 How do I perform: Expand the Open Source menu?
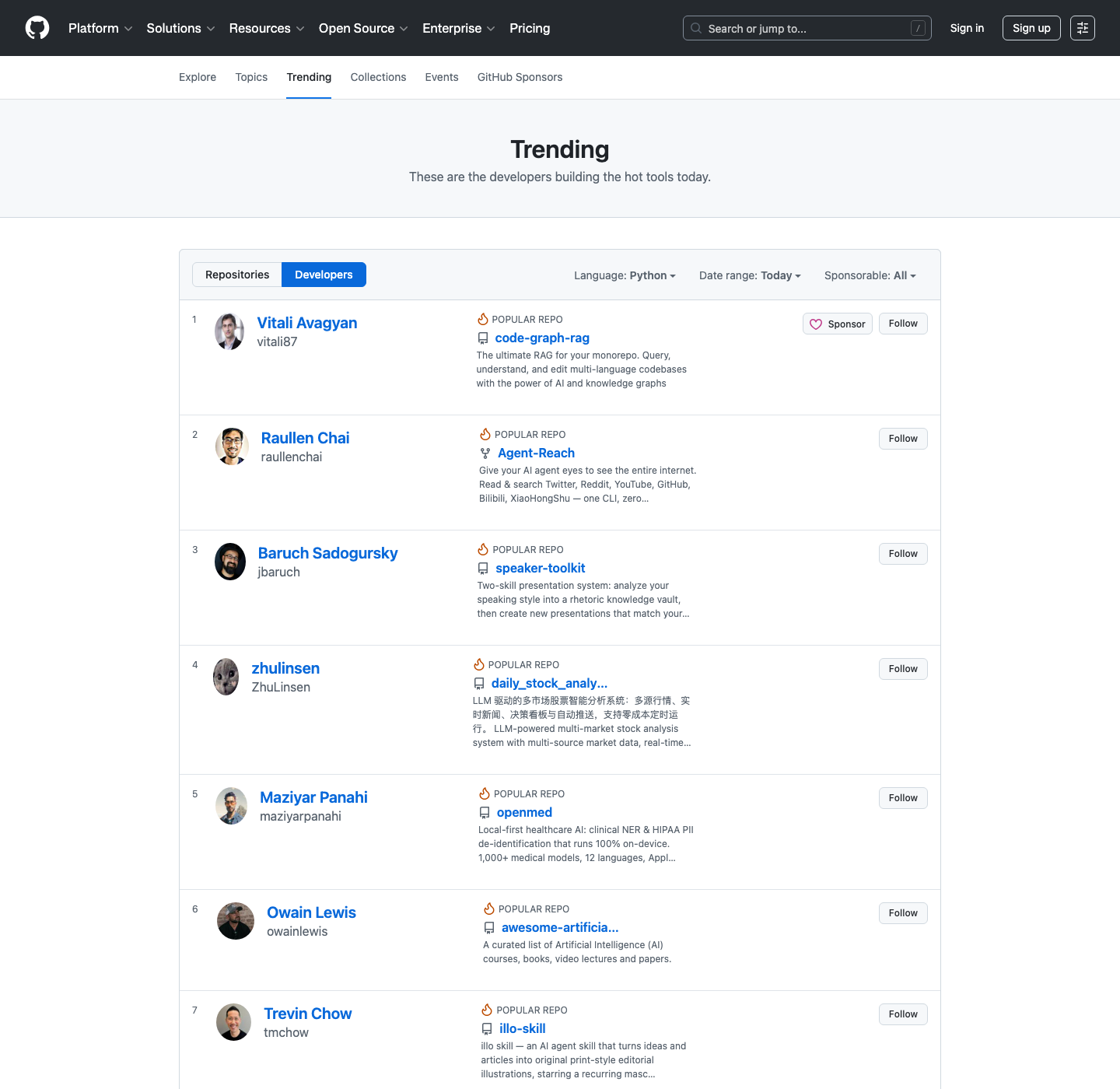363,28
